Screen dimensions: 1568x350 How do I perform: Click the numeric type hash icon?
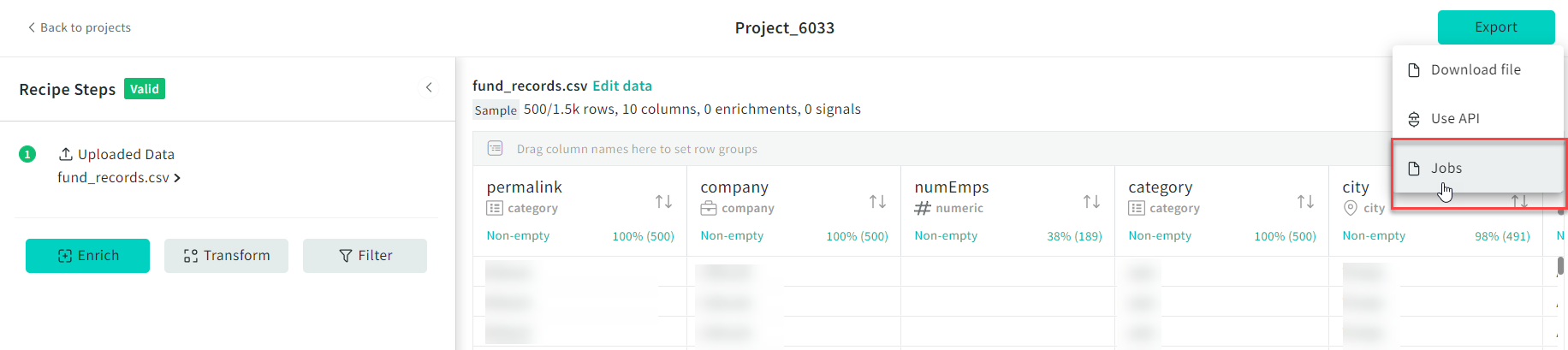pyautogui.click(x=923, y=208)
